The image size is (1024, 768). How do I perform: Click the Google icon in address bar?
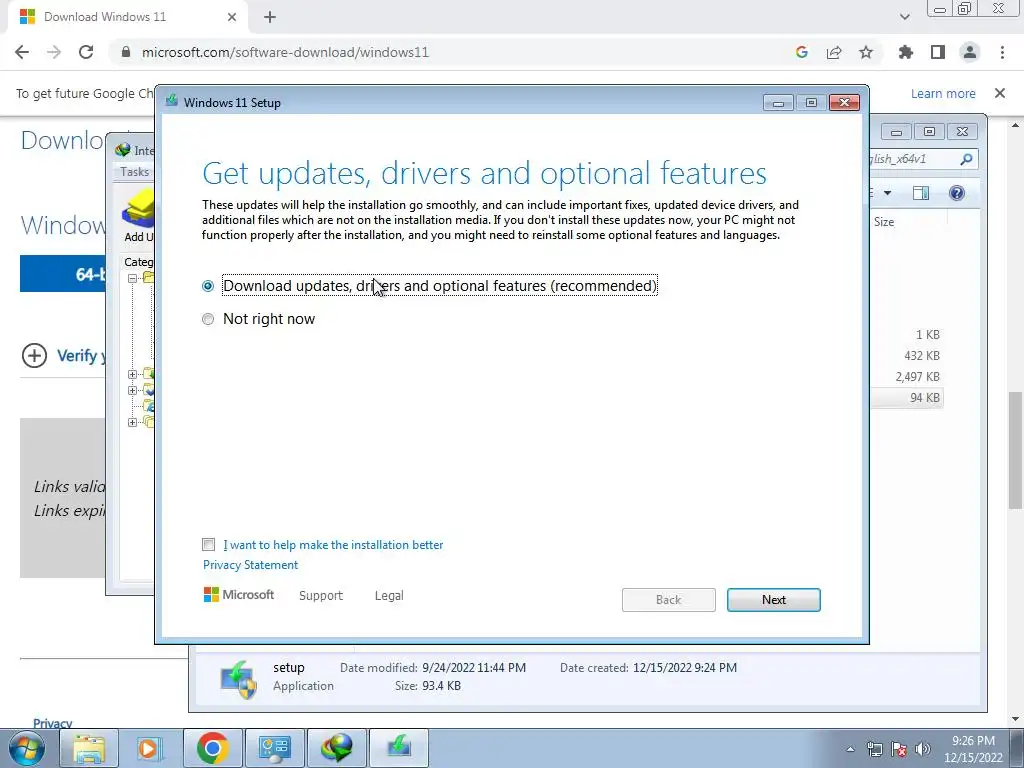[x=801, y=52]
